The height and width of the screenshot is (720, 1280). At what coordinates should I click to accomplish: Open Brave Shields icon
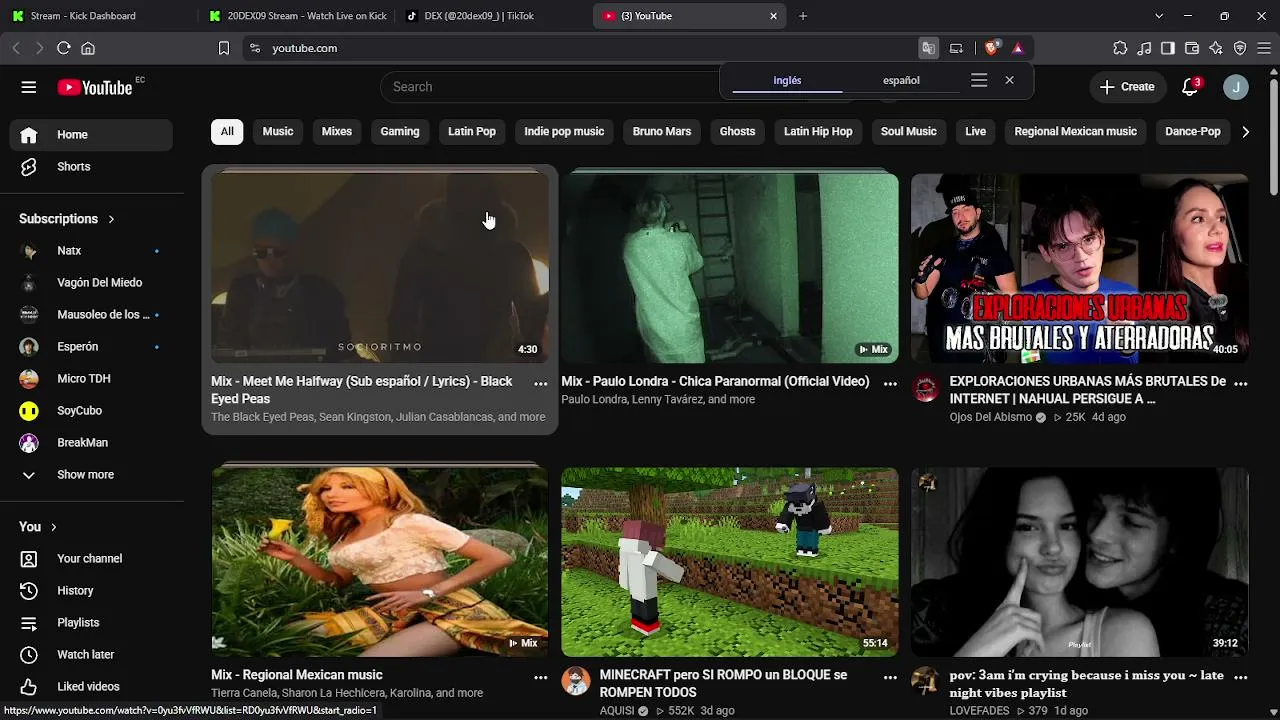[x=992, y=48]
